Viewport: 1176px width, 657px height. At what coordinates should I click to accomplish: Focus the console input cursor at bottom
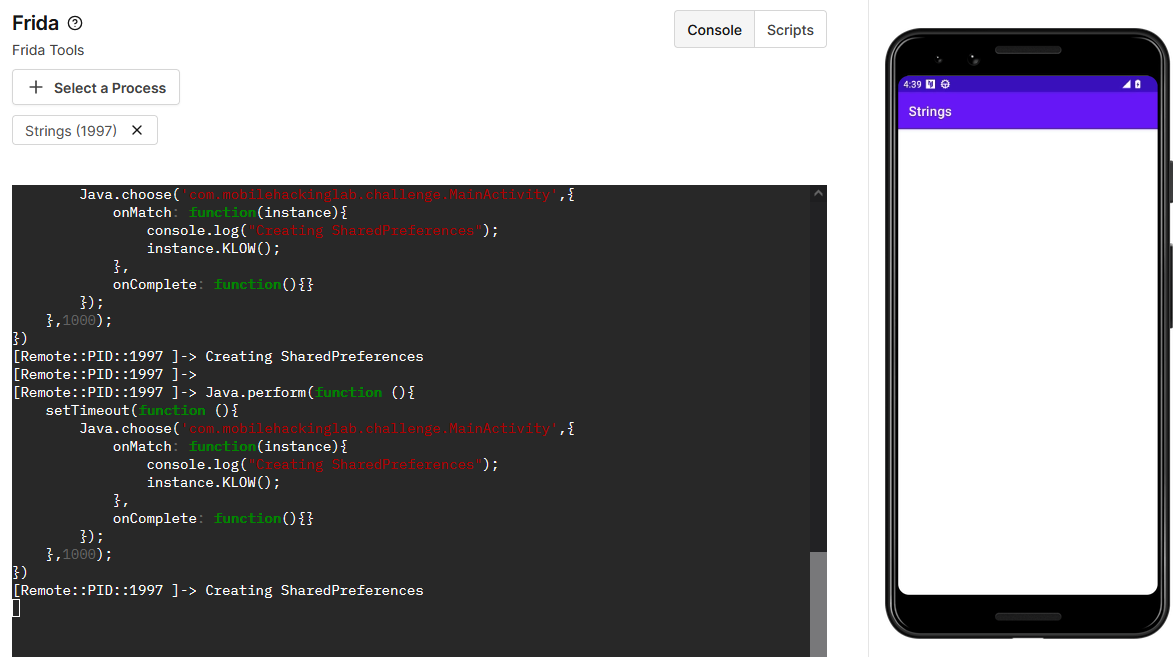click(x=17, y=608)
